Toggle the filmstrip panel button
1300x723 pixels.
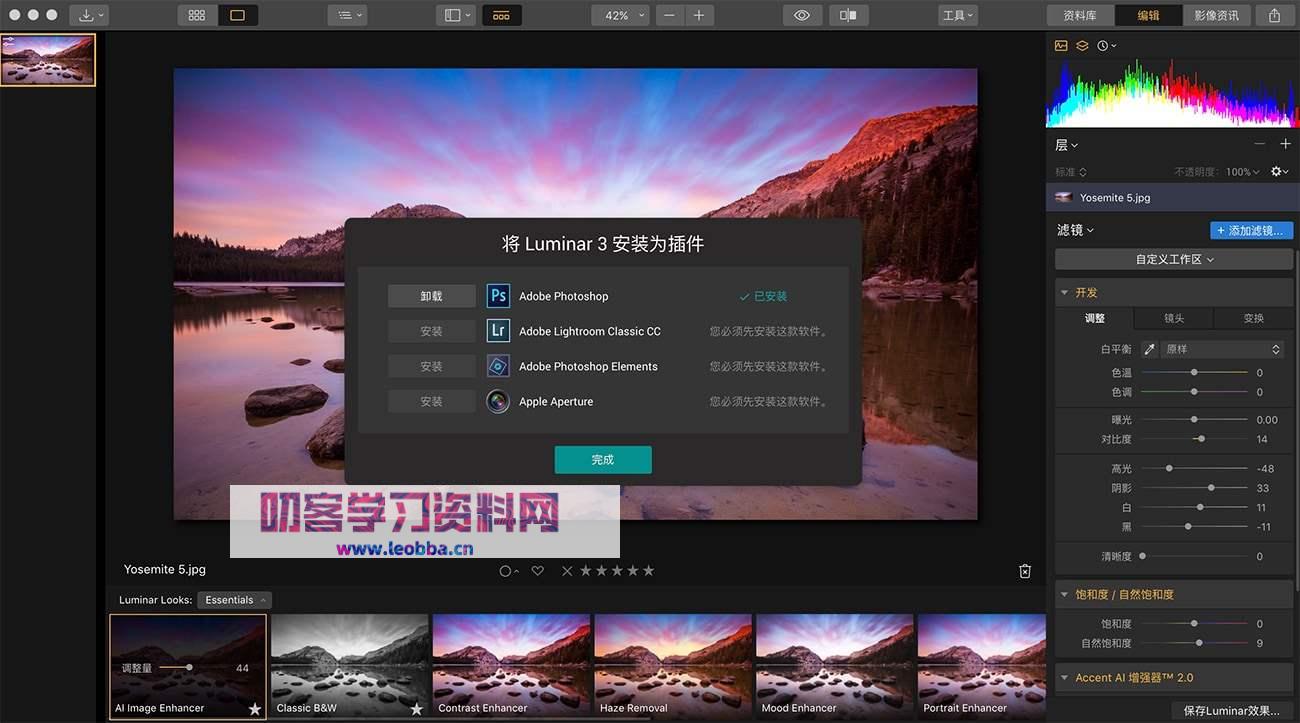click(x=501, y=15)
